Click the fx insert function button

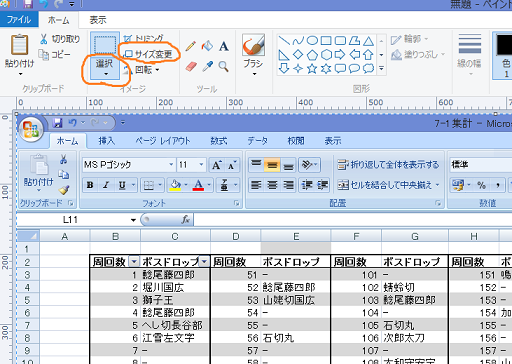[x=185, y=219]
